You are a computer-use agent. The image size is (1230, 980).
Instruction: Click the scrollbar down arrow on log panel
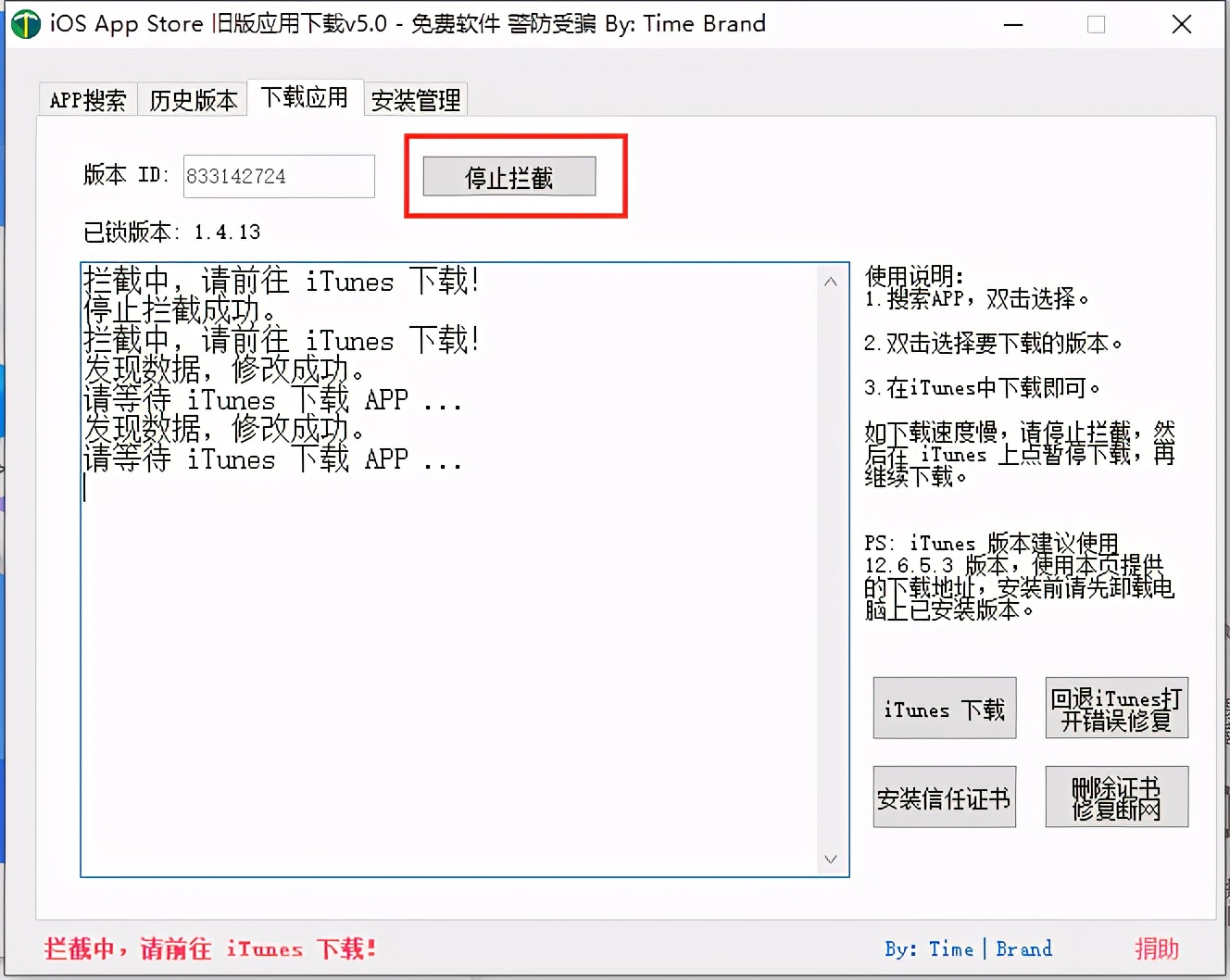pos(830,860)
